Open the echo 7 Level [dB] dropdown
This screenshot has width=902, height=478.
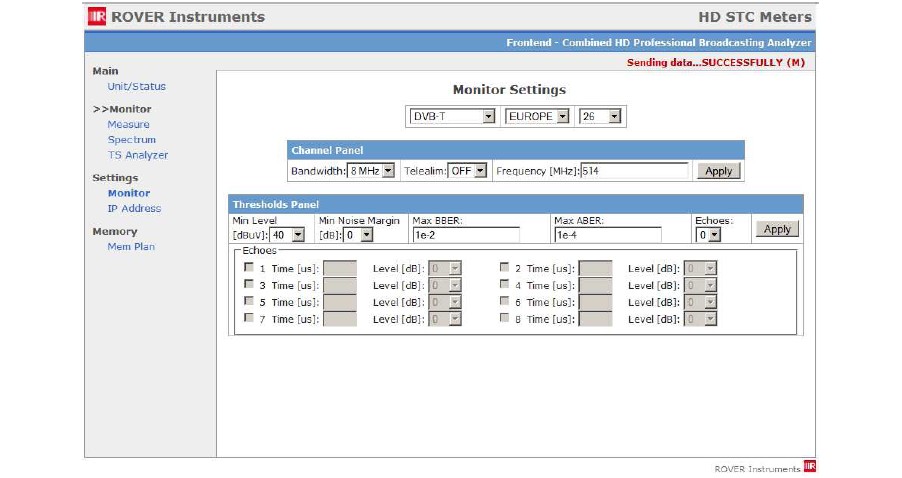[445, 319]
